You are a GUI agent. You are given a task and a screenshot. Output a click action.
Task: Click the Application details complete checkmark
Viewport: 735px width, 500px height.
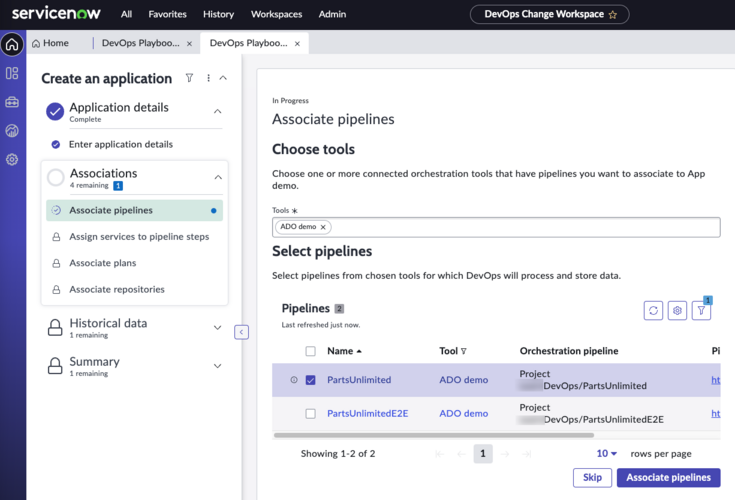[55, 112]
